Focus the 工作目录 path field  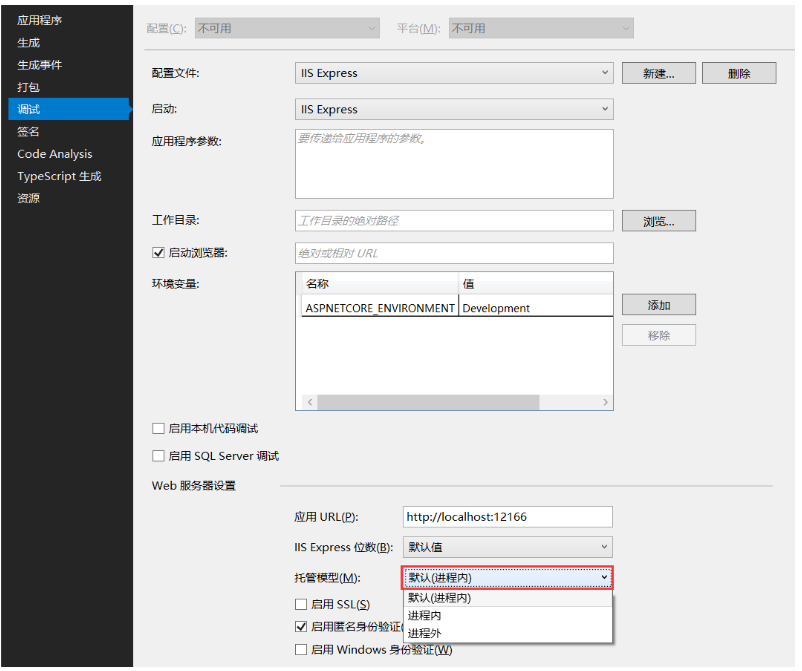pyautogui.click(x=454, y=221)
